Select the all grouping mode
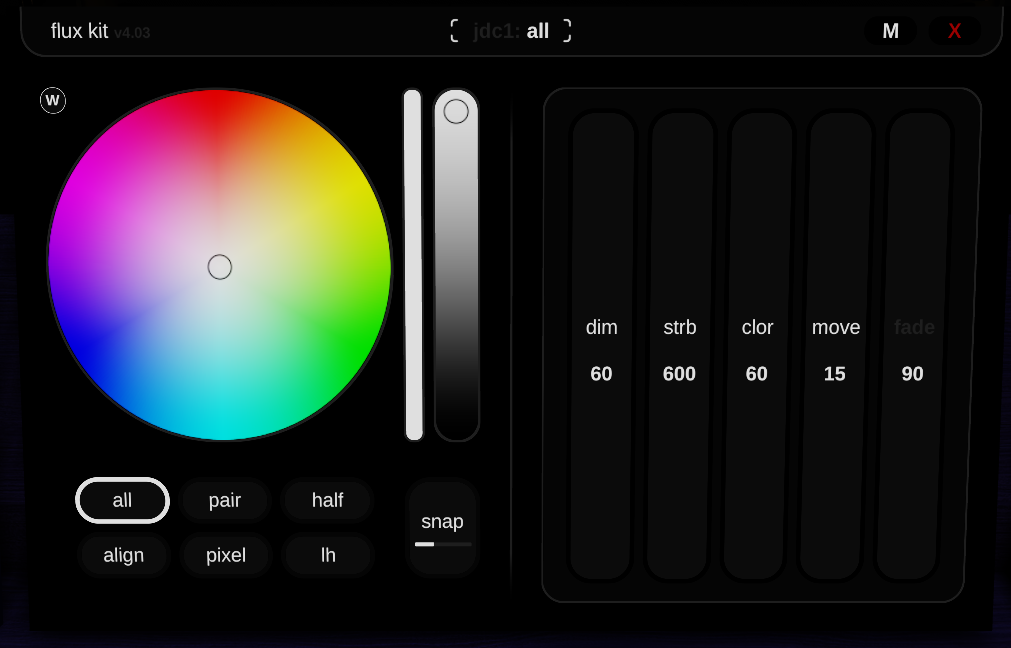 click(122, 500)
